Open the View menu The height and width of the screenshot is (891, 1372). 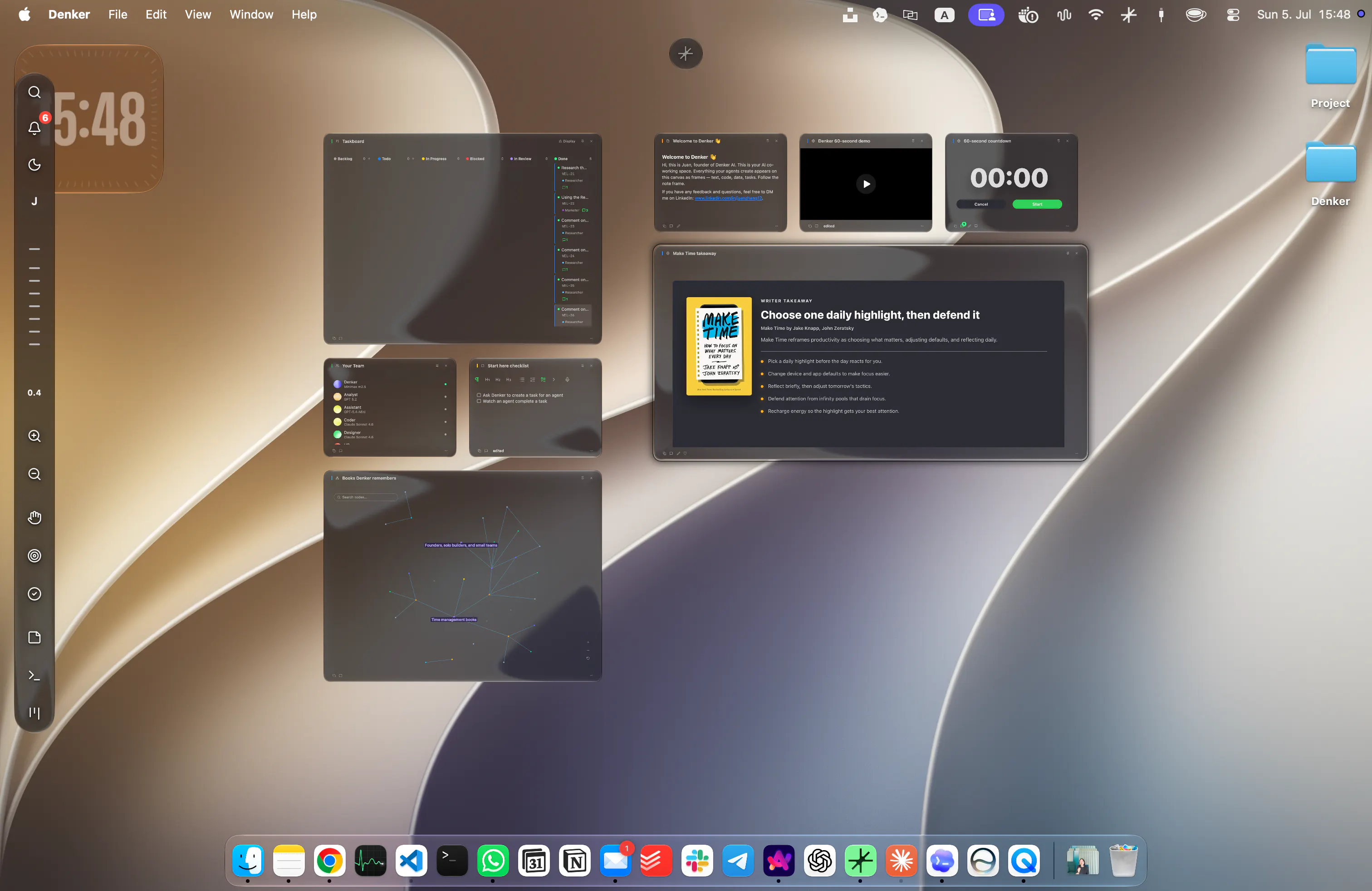198,15
